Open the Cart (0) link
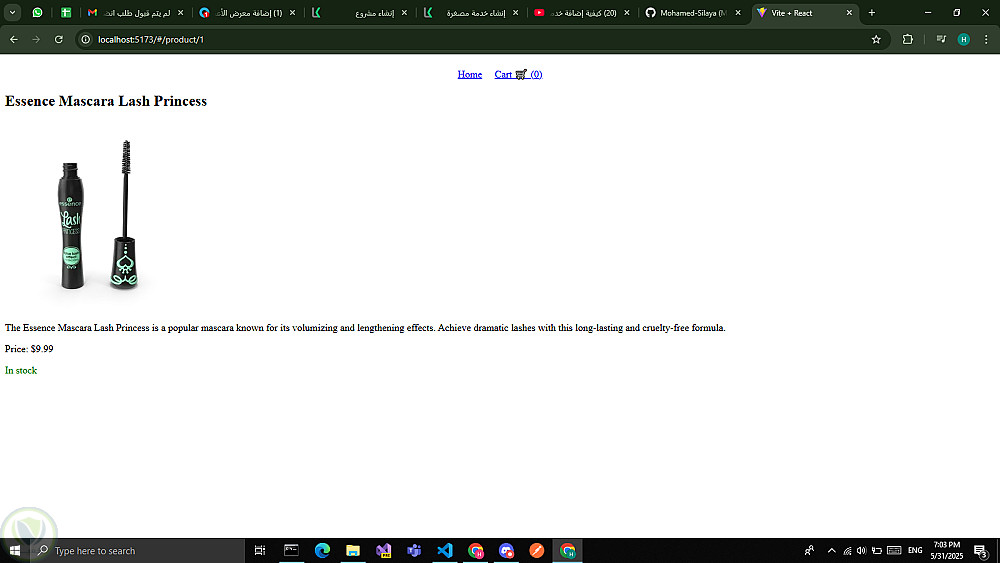This screenshot has width=1000, height=563. point(518,75)
